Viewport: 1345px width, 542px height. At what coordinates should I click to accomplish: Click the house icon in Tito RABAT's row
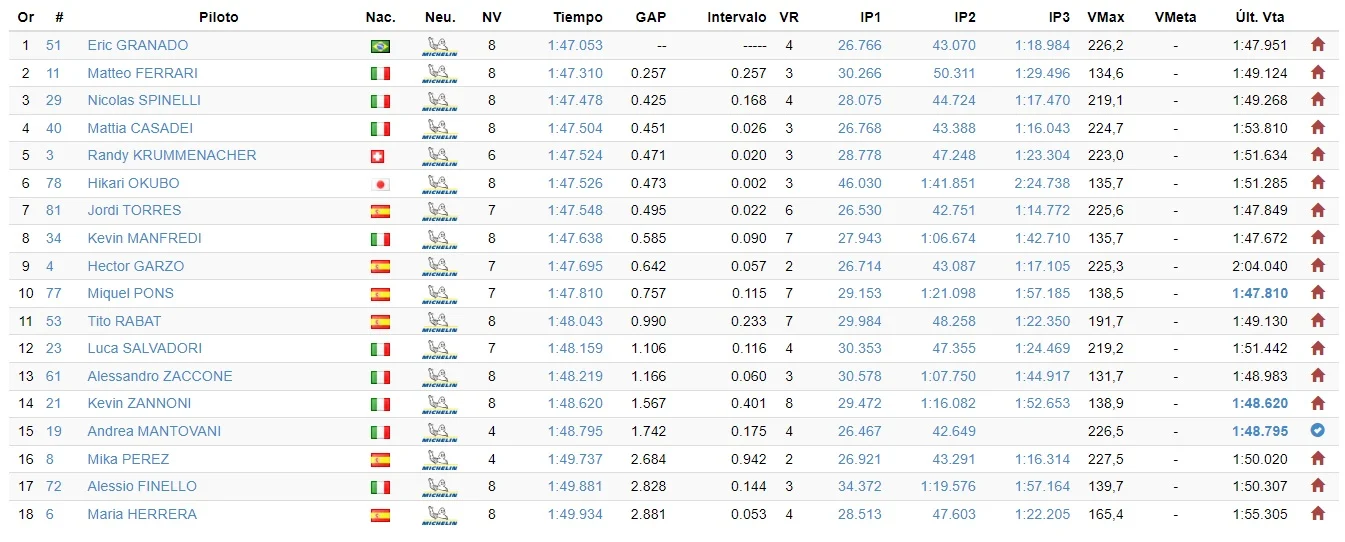tap(1317, 321)
